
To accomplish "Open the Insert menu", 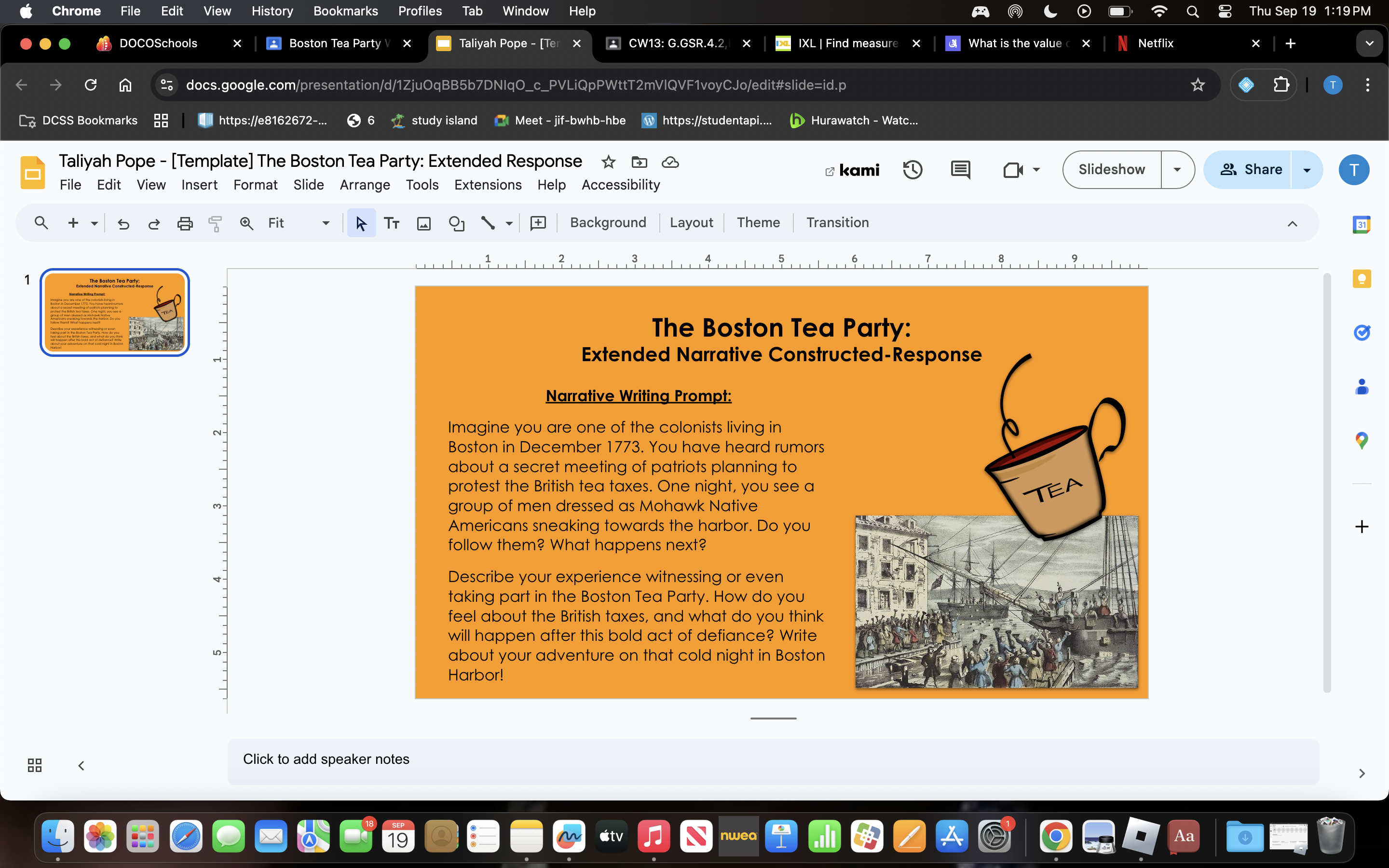I will [x=199, y=185].
